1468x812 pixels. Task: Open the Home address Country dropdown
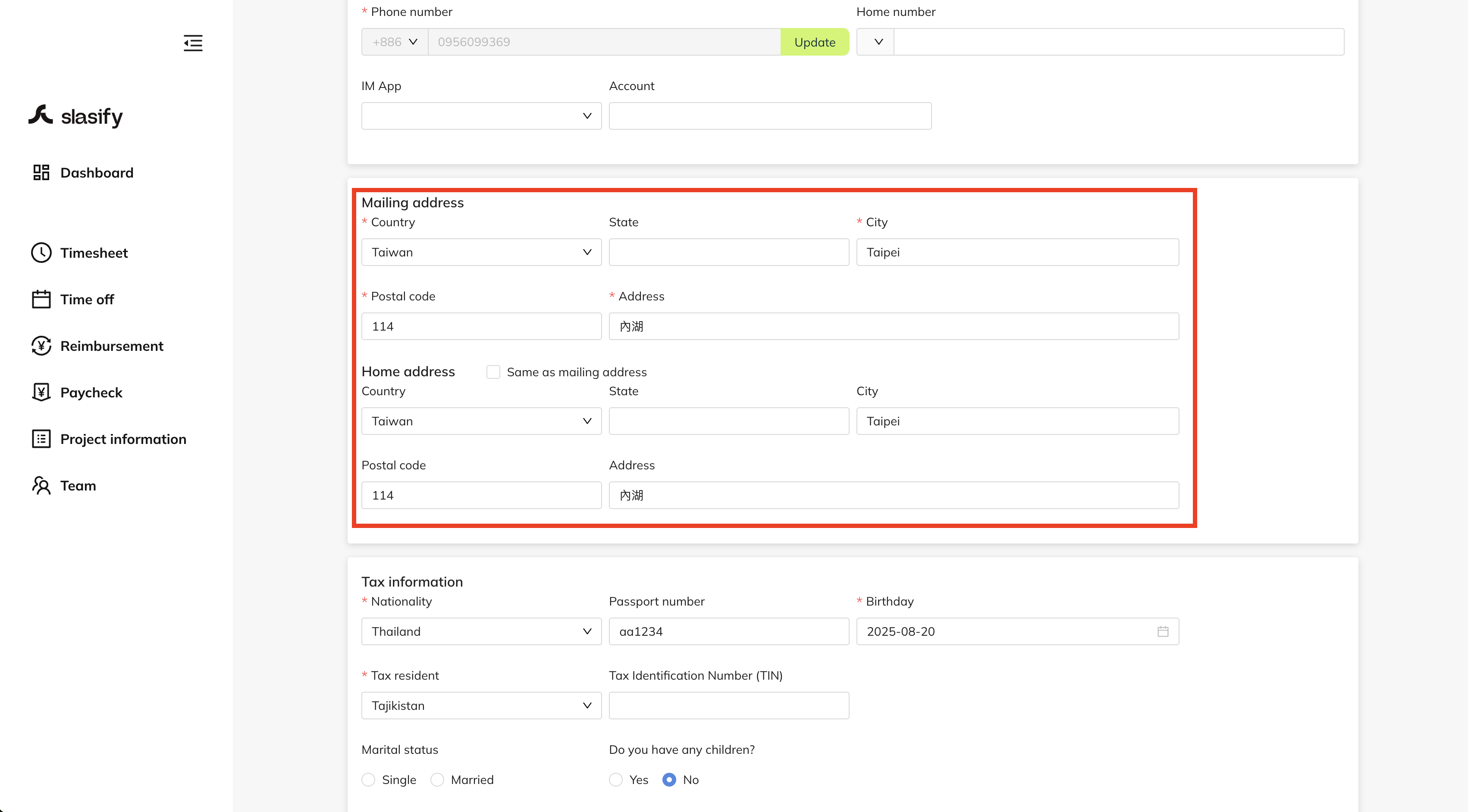click(482, 422)
